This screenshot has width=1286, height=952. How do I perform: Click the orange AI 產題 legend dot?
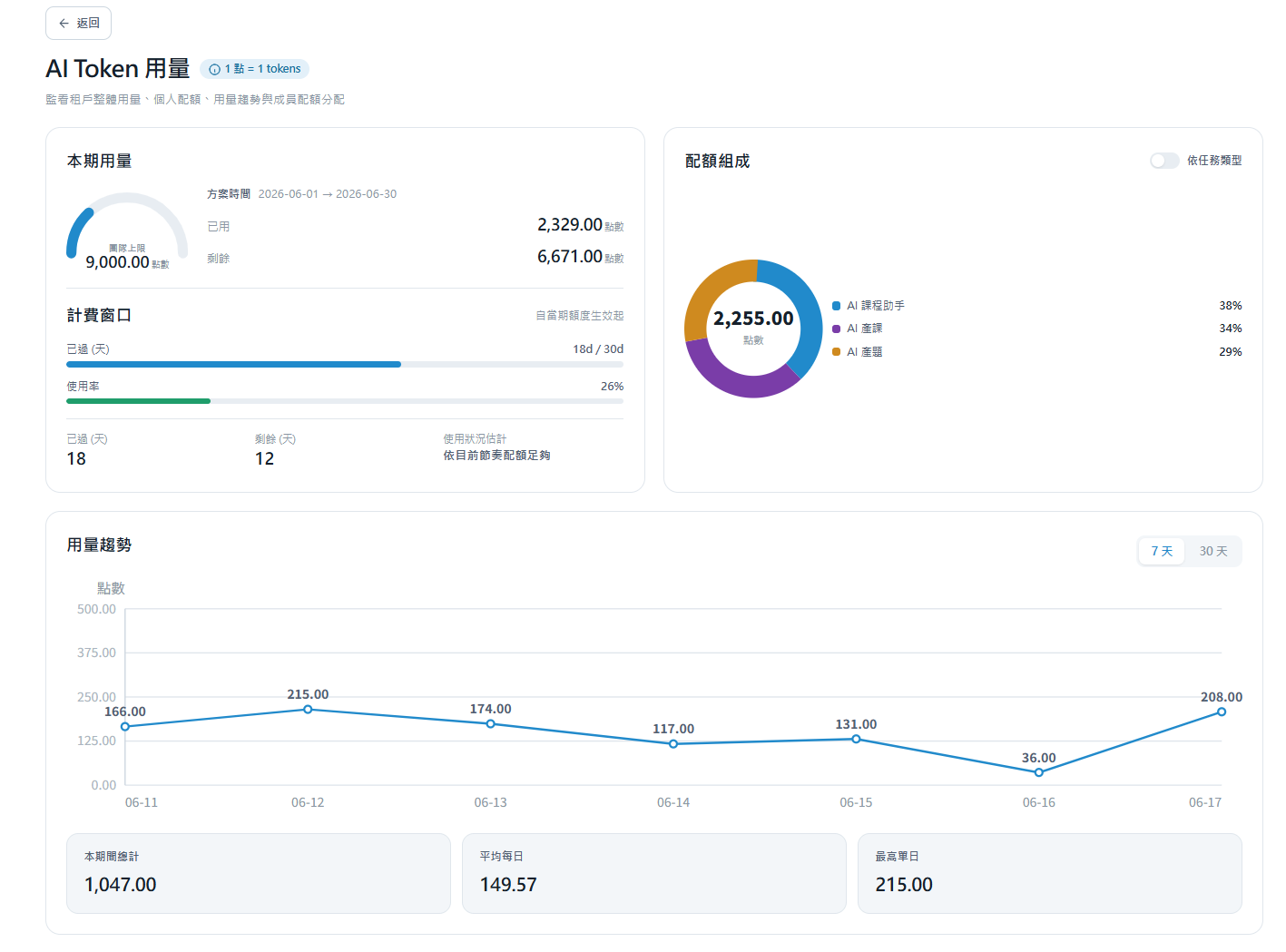pyautogui.click(x=837, y=352)
